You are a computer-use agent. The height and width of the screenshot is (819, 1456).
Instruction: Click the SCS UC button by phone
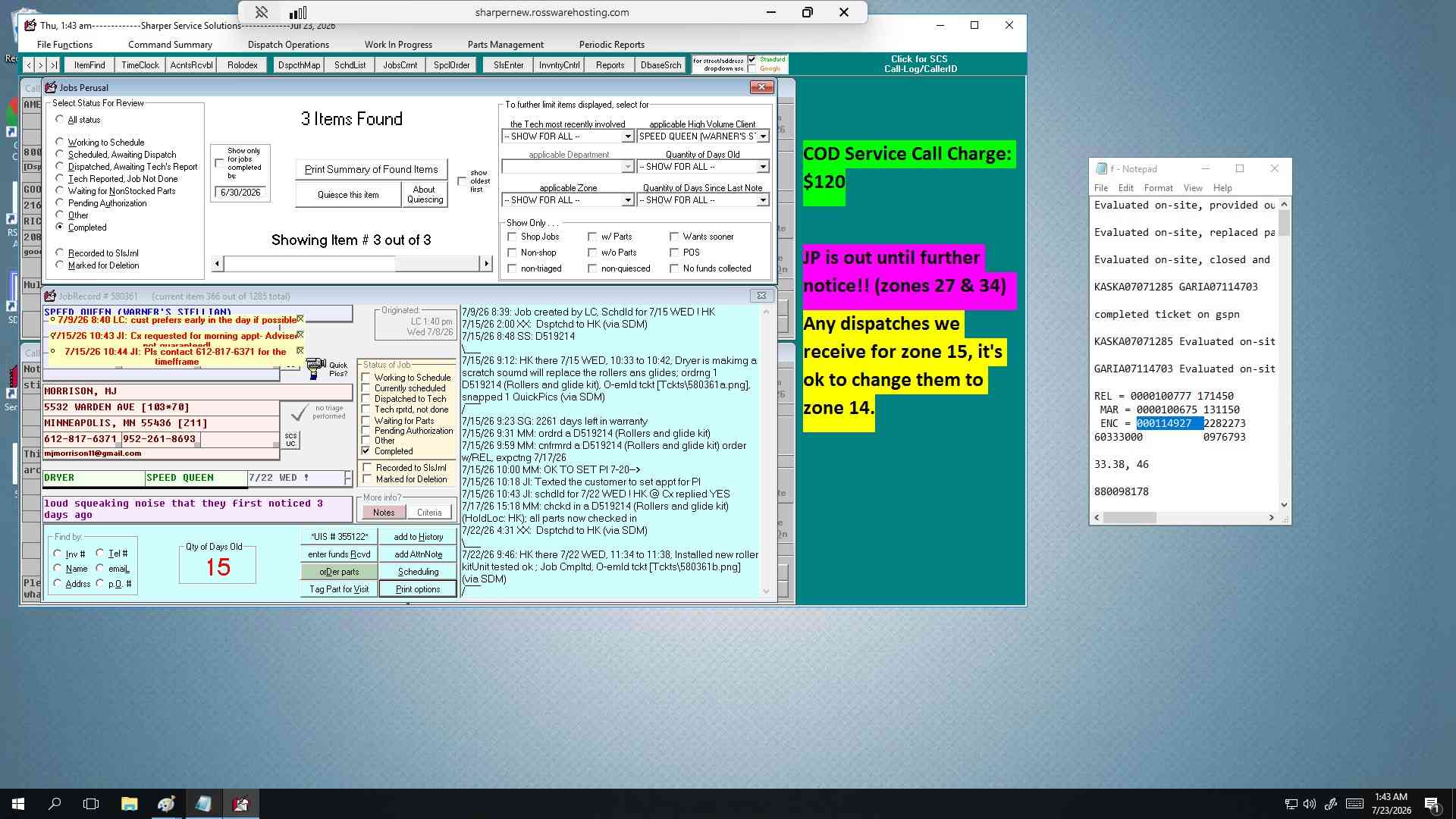click(290, 440)
